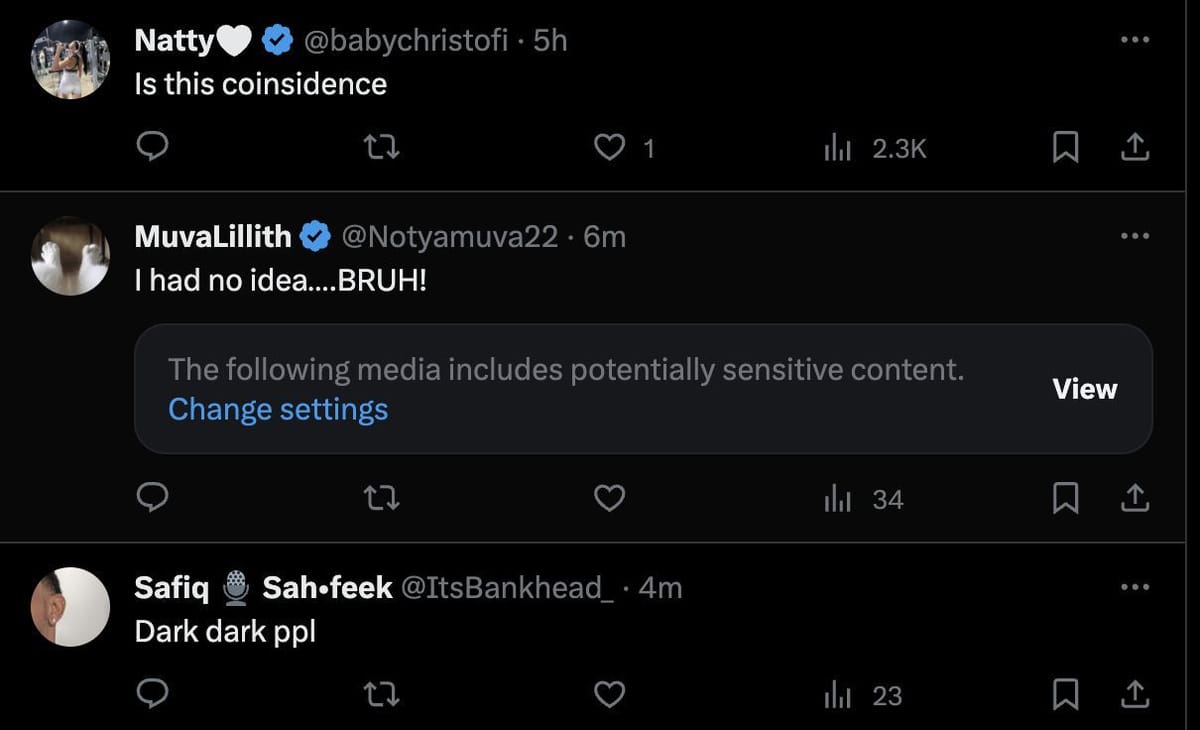
Task: Like MuvaLillith's tweet
Action: tap(609, 497)
